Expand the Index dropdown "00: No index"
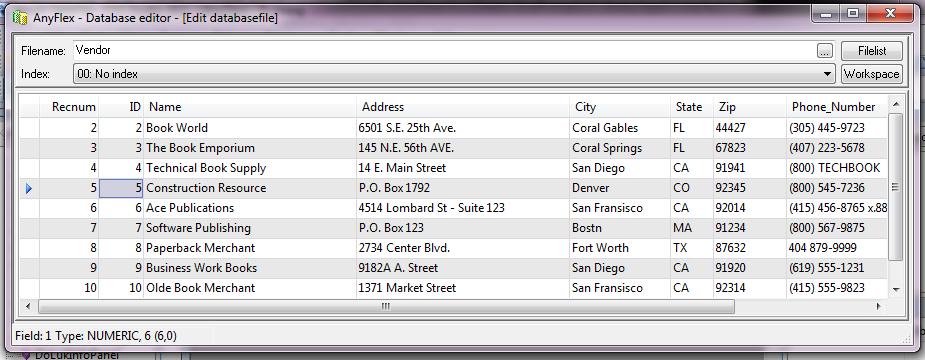This screenshot has width=925, height=360. [x=454, y=74]
